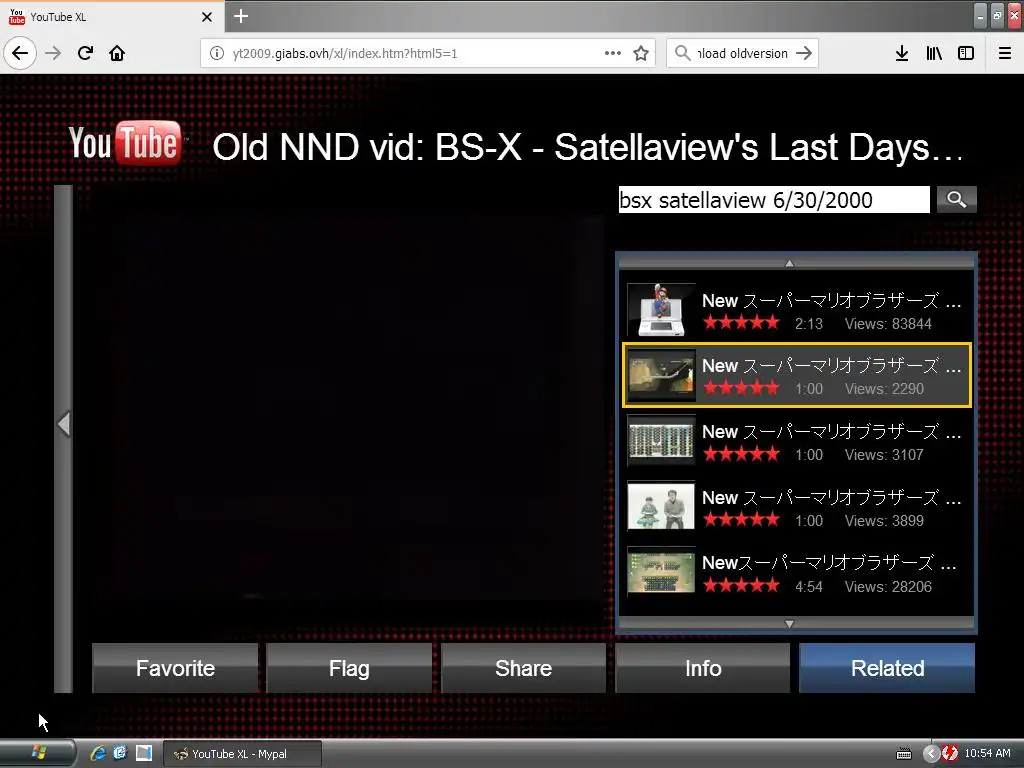Screen dimensions: 1024x768
Task: Click the title of the 2:13 related video
Action: click(831, 301)
